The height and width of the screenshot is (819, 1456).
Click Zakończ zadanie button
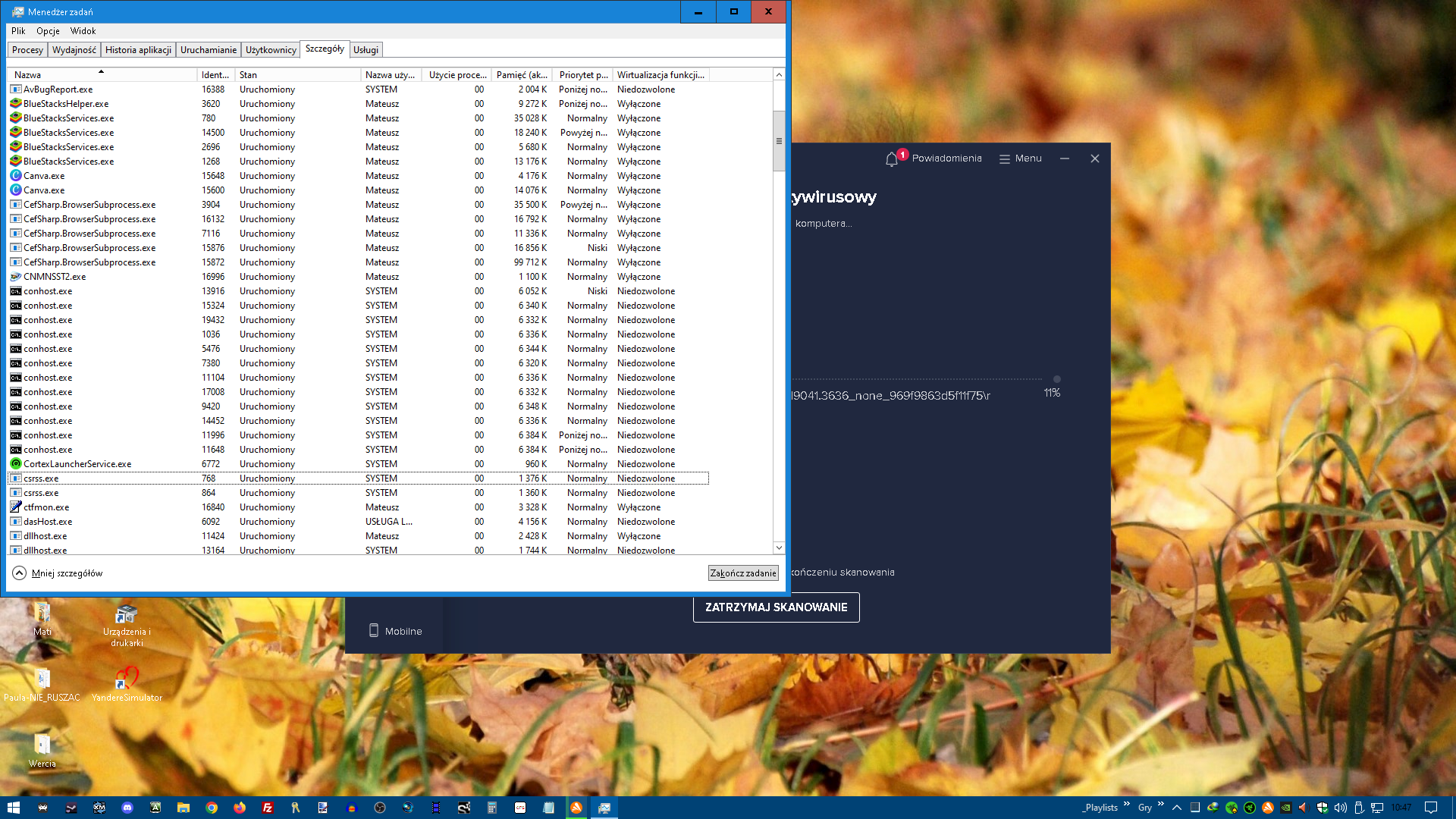coord(743,573)
